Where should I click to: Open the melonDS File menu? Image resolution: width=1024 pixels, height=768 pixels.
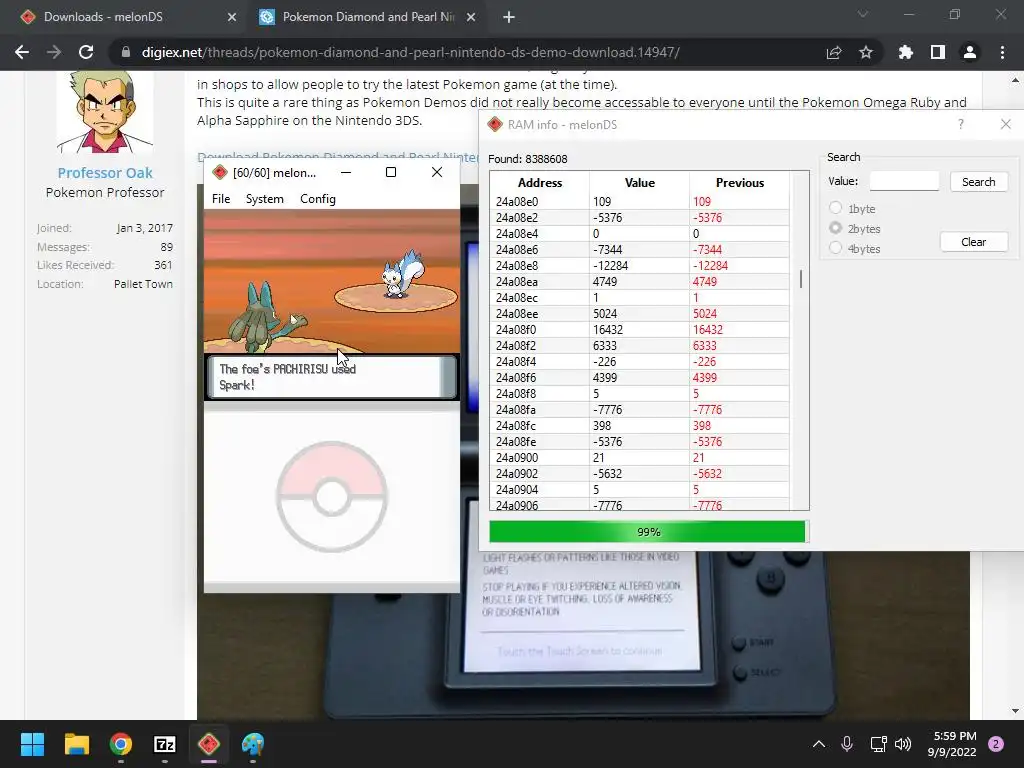221,199
